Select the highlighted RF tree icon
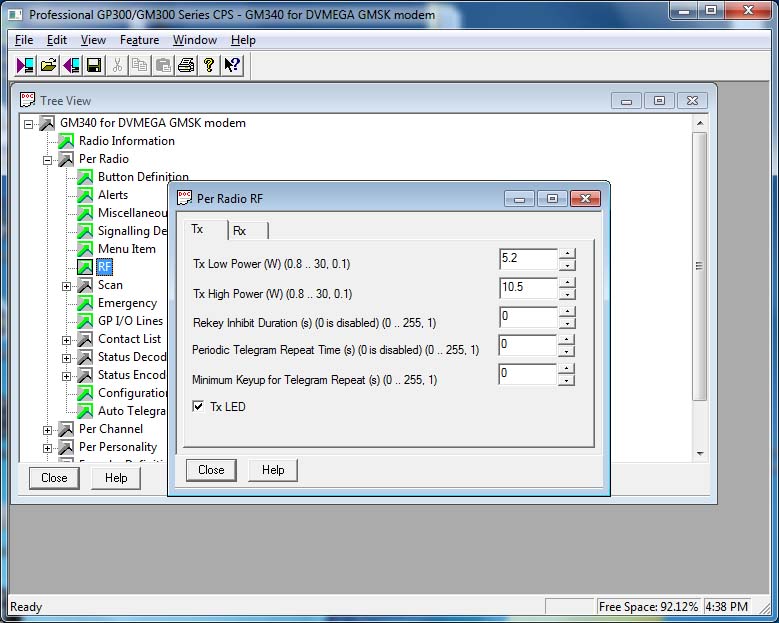This screenshot has width=779, height=623. 85,267
